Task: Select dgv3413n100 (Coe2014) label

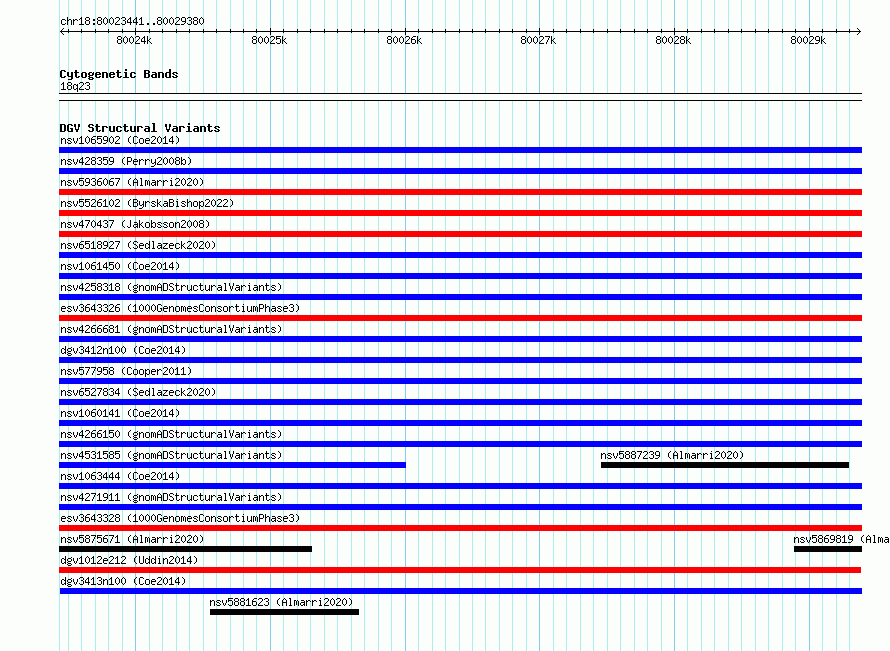Action: point(123,581)
